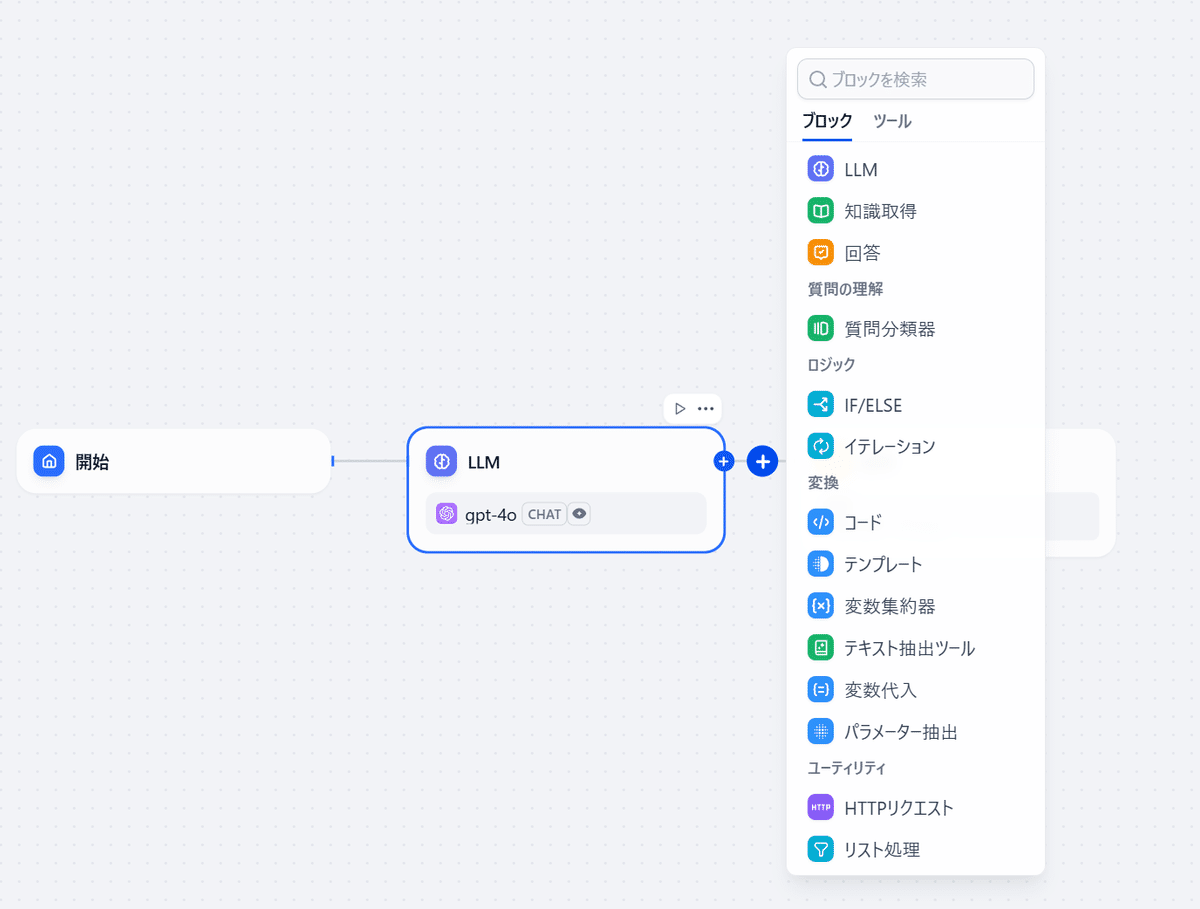
Task: Click the リスト処理 filter icon
Action: pyautogui.click(x=820, y=850)
